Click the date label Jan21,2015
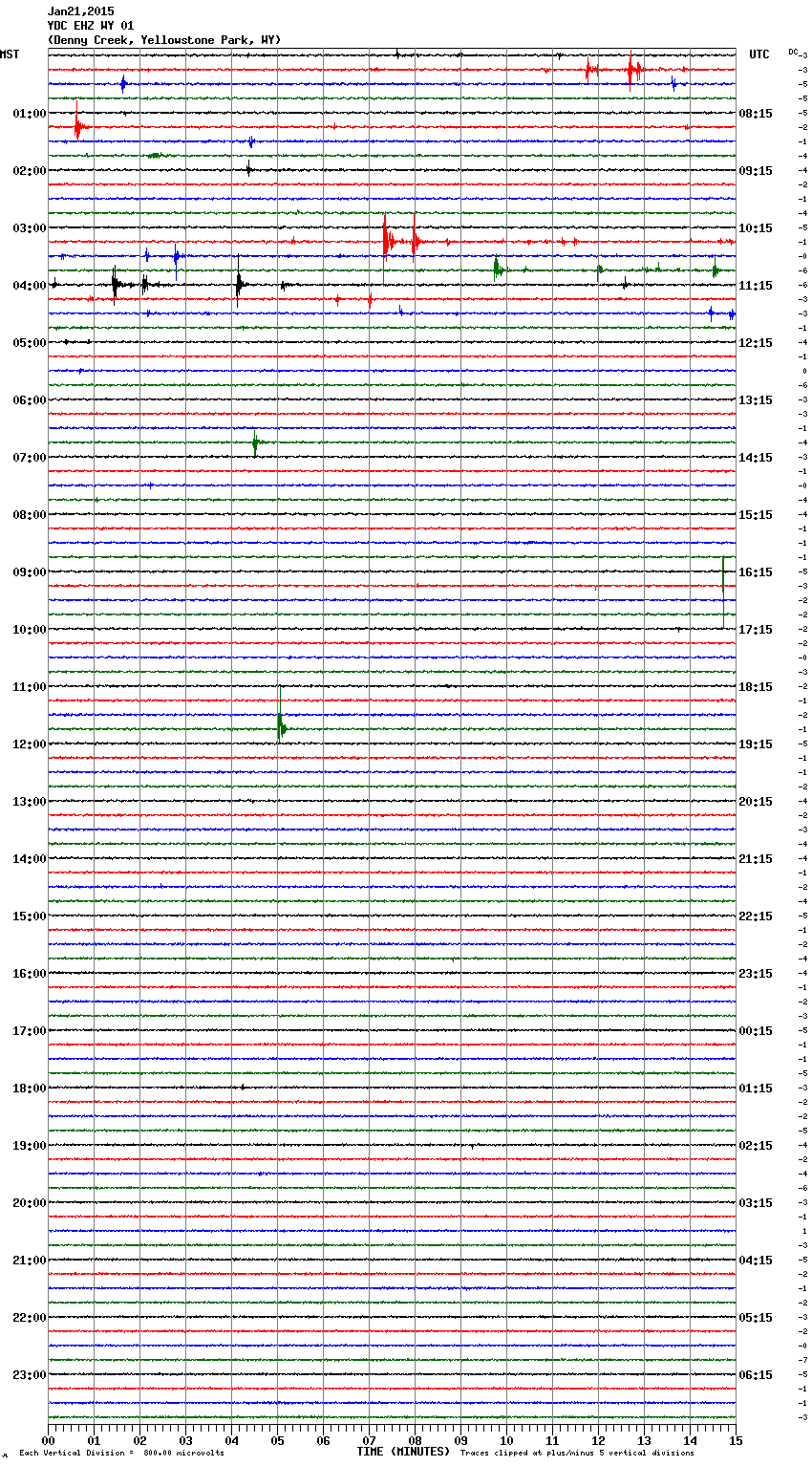This screenshot has width=812, height=1466. [x=80, y=11]
